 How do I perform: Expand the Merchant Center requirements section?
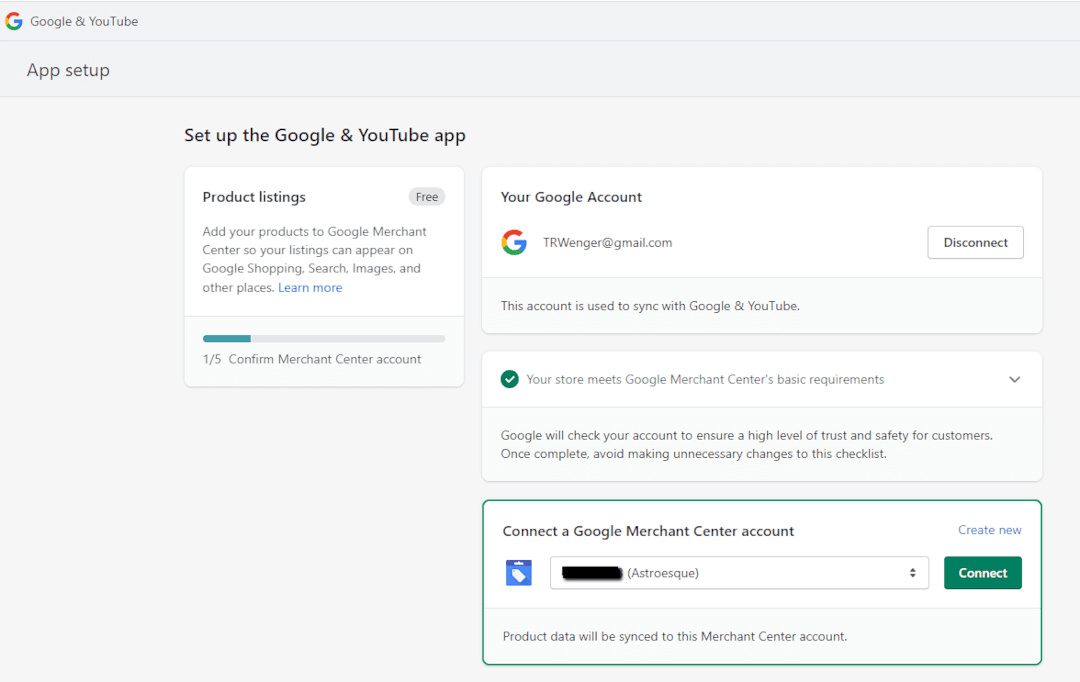[1015, 379]
